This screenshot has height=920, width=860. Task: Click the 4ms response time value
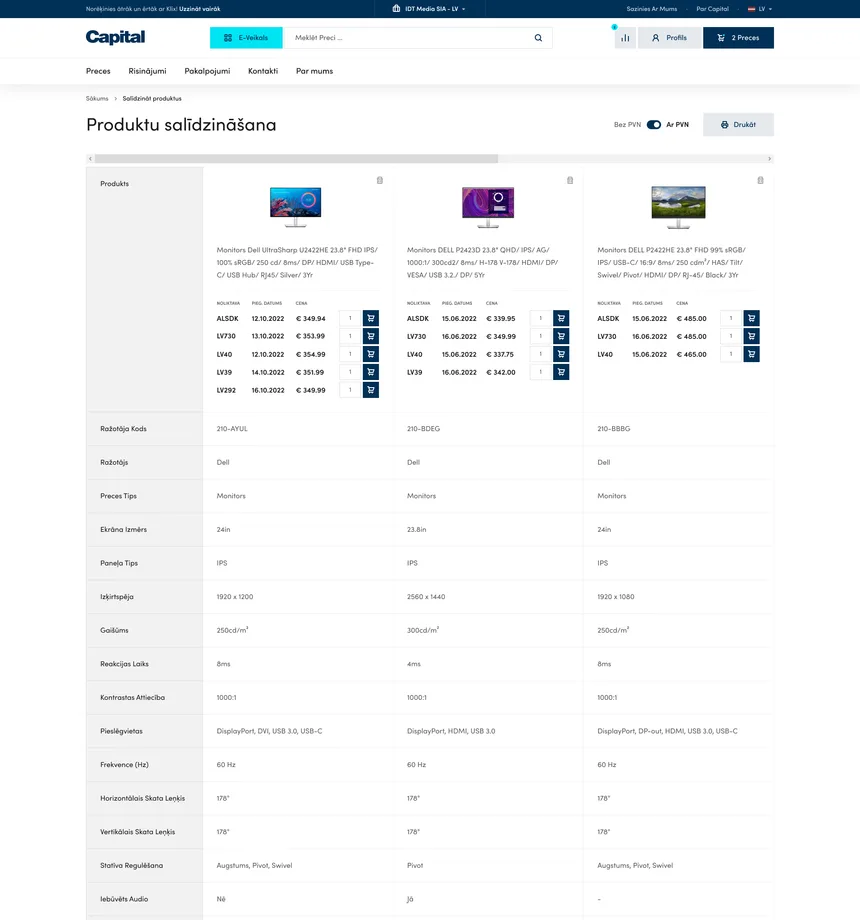(414, 664)
